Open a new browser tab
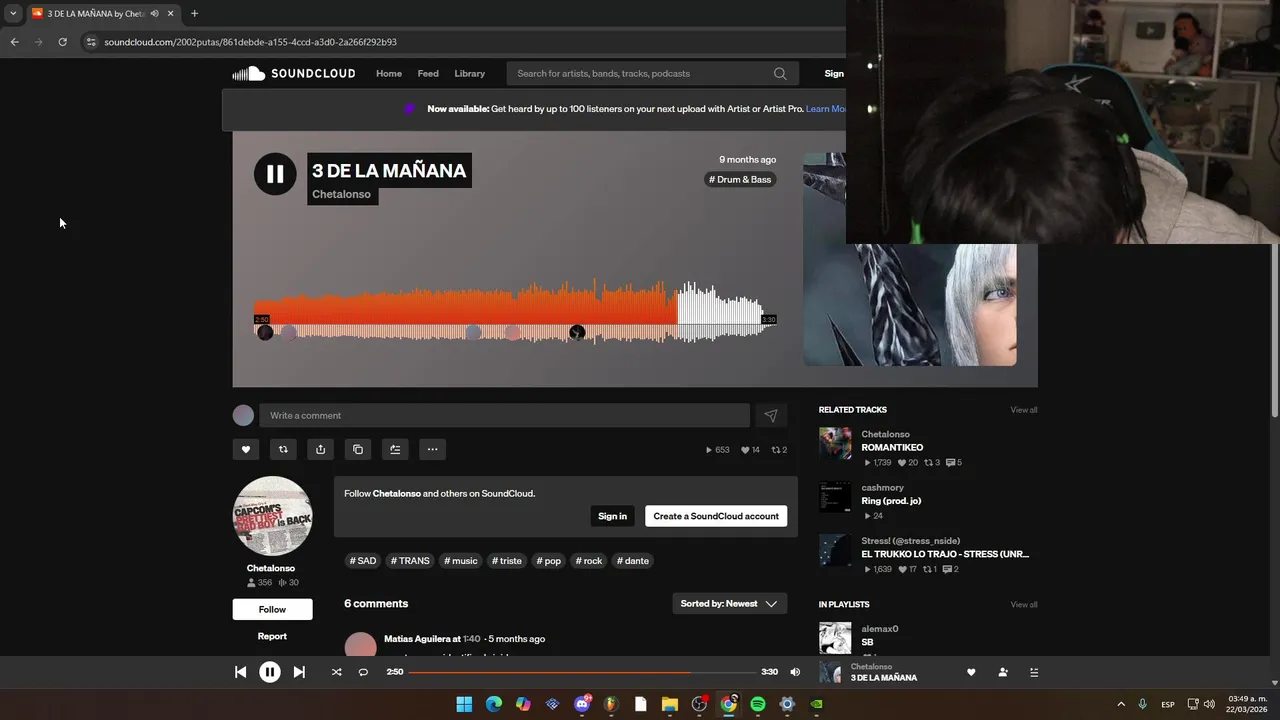 pyautogui.click(x=194, y=13)
